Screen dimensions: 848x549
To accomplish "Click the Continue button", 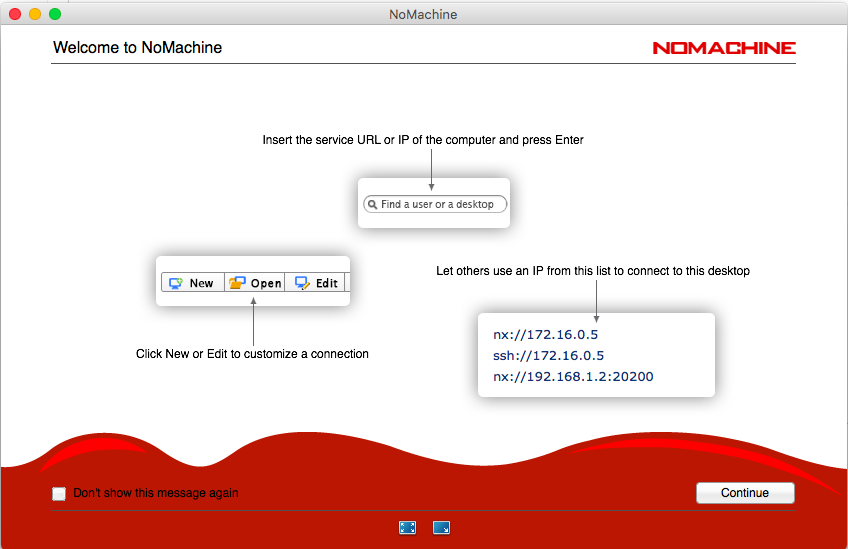I will point(745,493).
